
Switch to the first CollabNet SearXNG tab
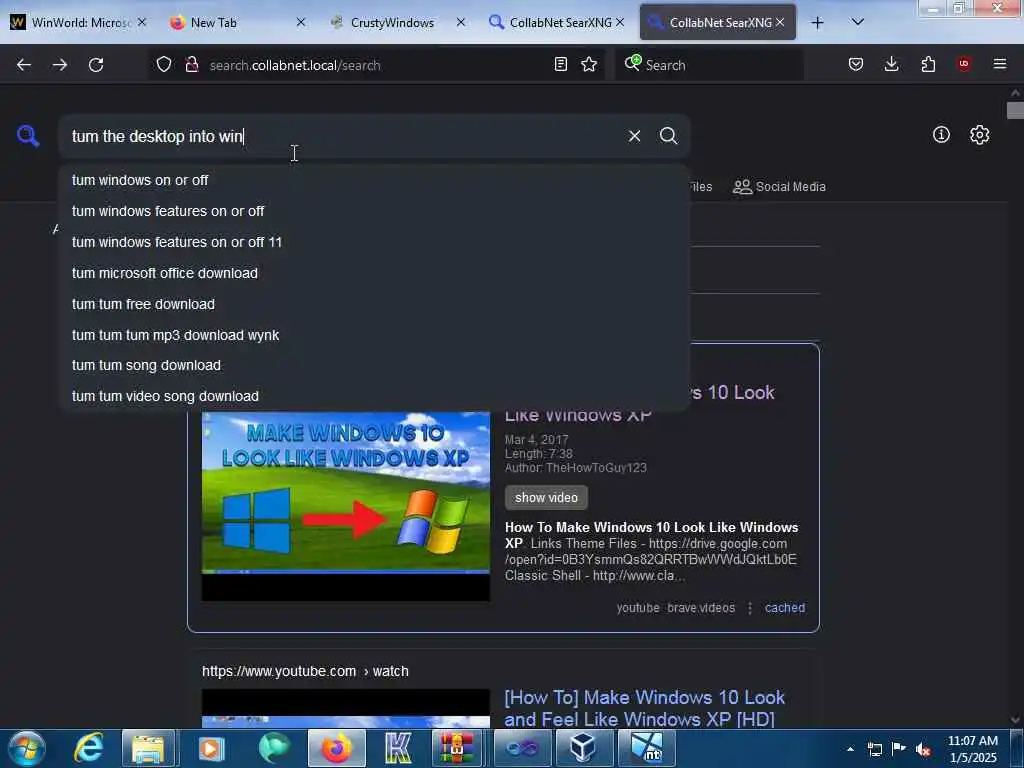pyautogui.click(x=557, y=22)
